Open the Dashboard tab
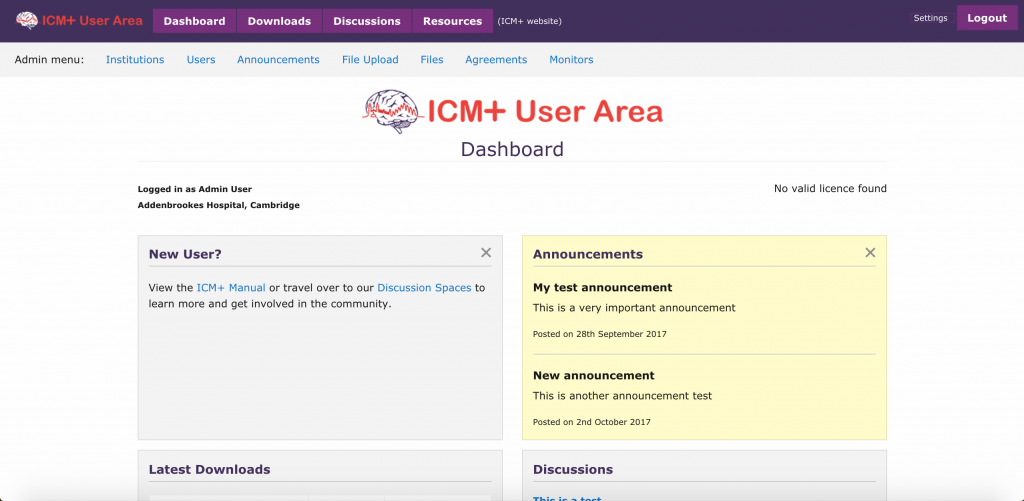Image resolution: width=1024 pixels, height=501 pixels. (x=194, y=21)
